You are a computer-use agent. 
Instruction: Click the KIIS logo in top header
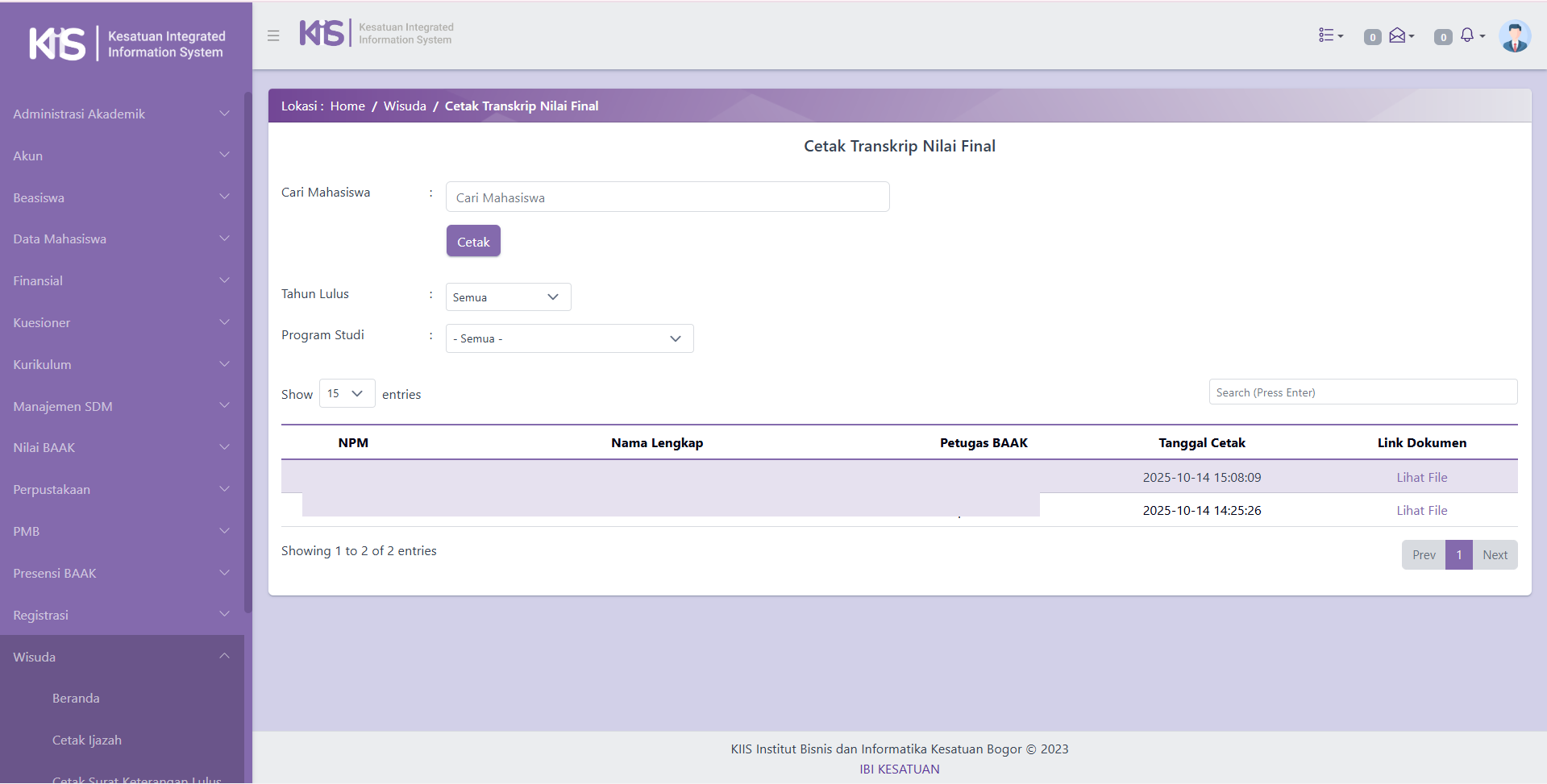coord(322,33)
